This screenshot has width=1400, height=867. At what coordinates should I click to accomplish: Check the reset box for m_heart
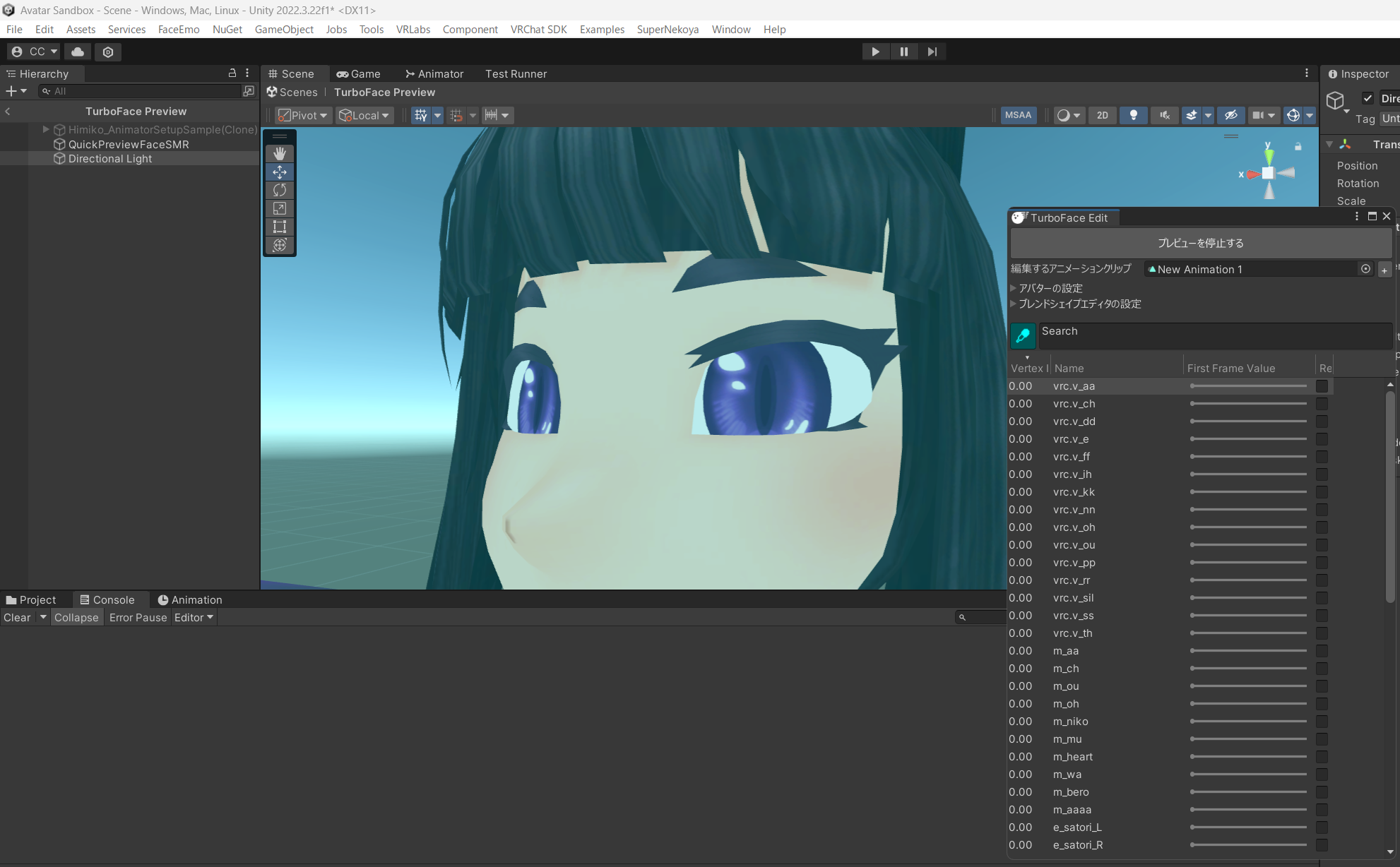point(1322,757)
